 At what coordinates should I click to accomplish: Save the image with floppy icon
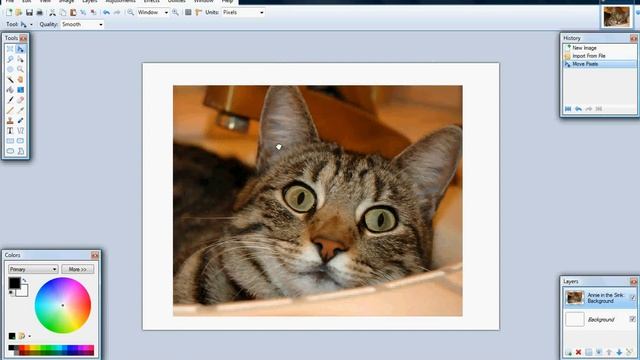[29, 13]
